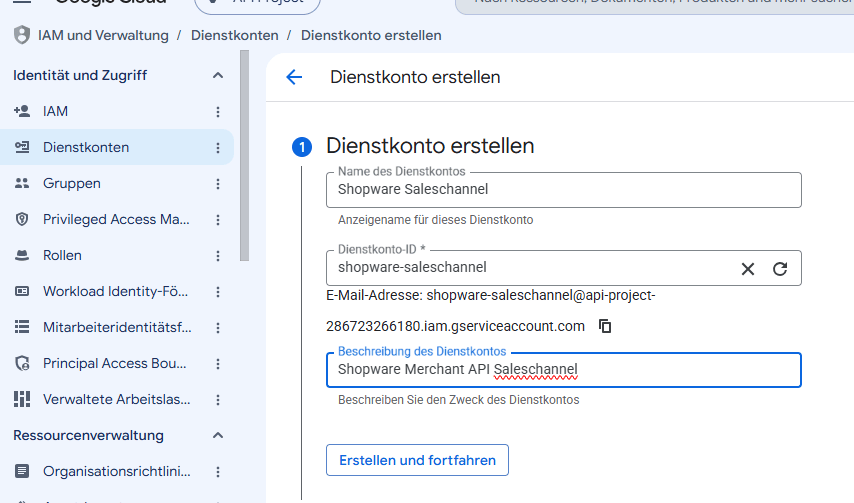Viewport: 854px width, 503px height.
Task: Click the Dienstkonten sidebar icon
Action: point(22,147)
